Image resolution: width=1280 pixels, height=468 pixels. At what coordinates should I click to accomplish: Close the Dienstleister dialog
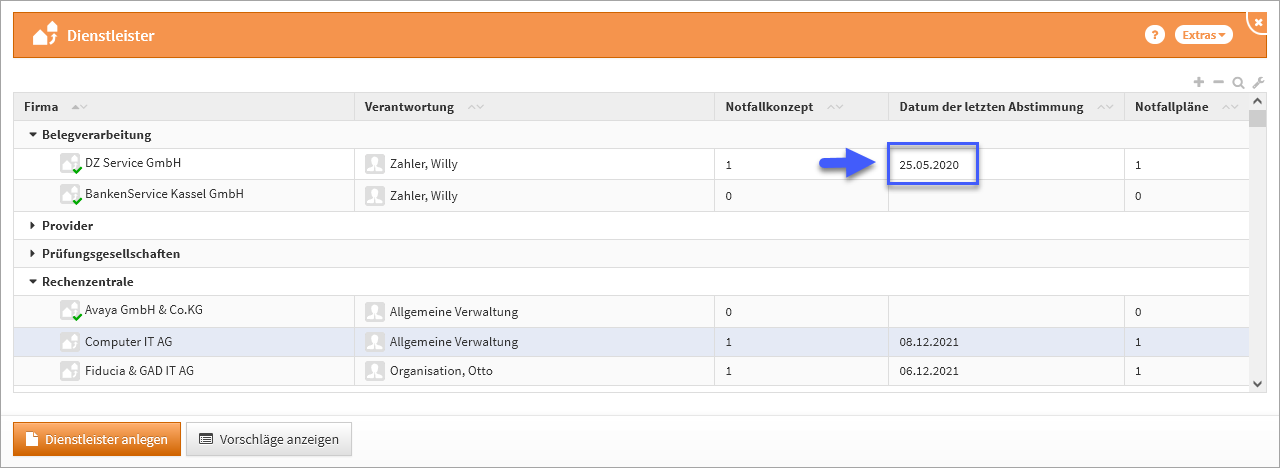pos(1258,20)
